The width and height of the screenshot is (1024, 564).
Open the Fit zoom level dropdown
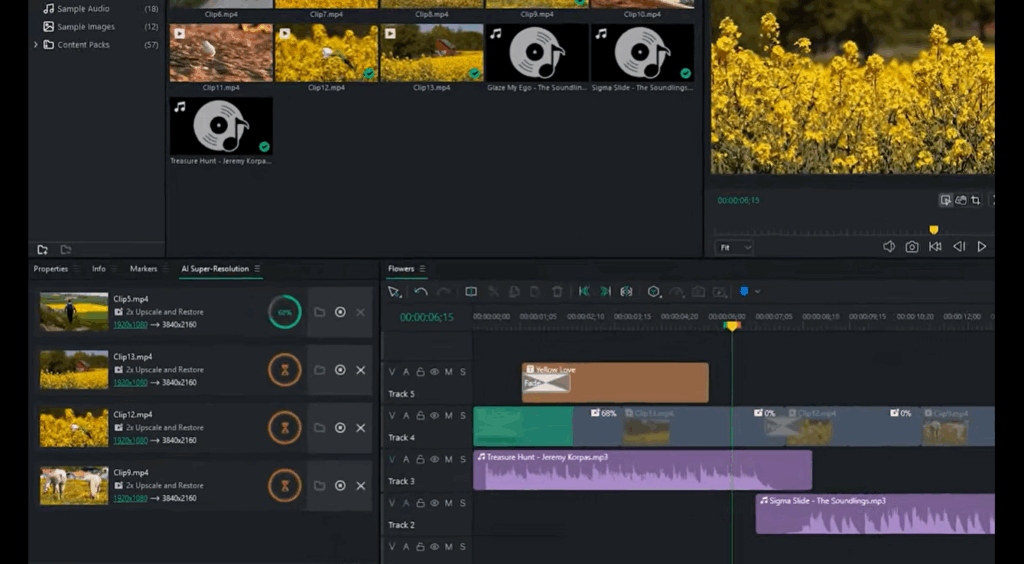coord(734,247)
